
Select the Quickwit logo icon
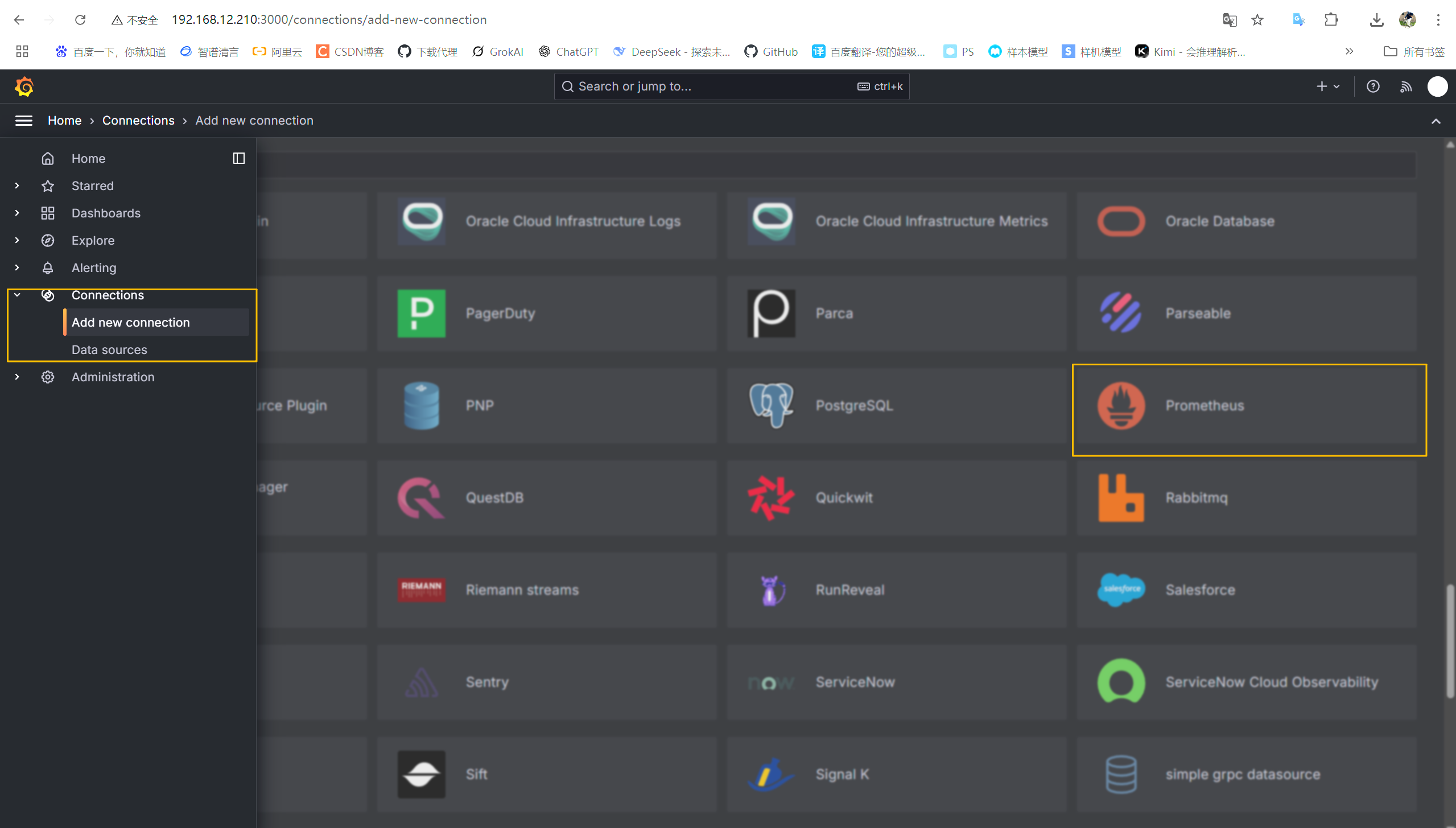coord(771,497)
